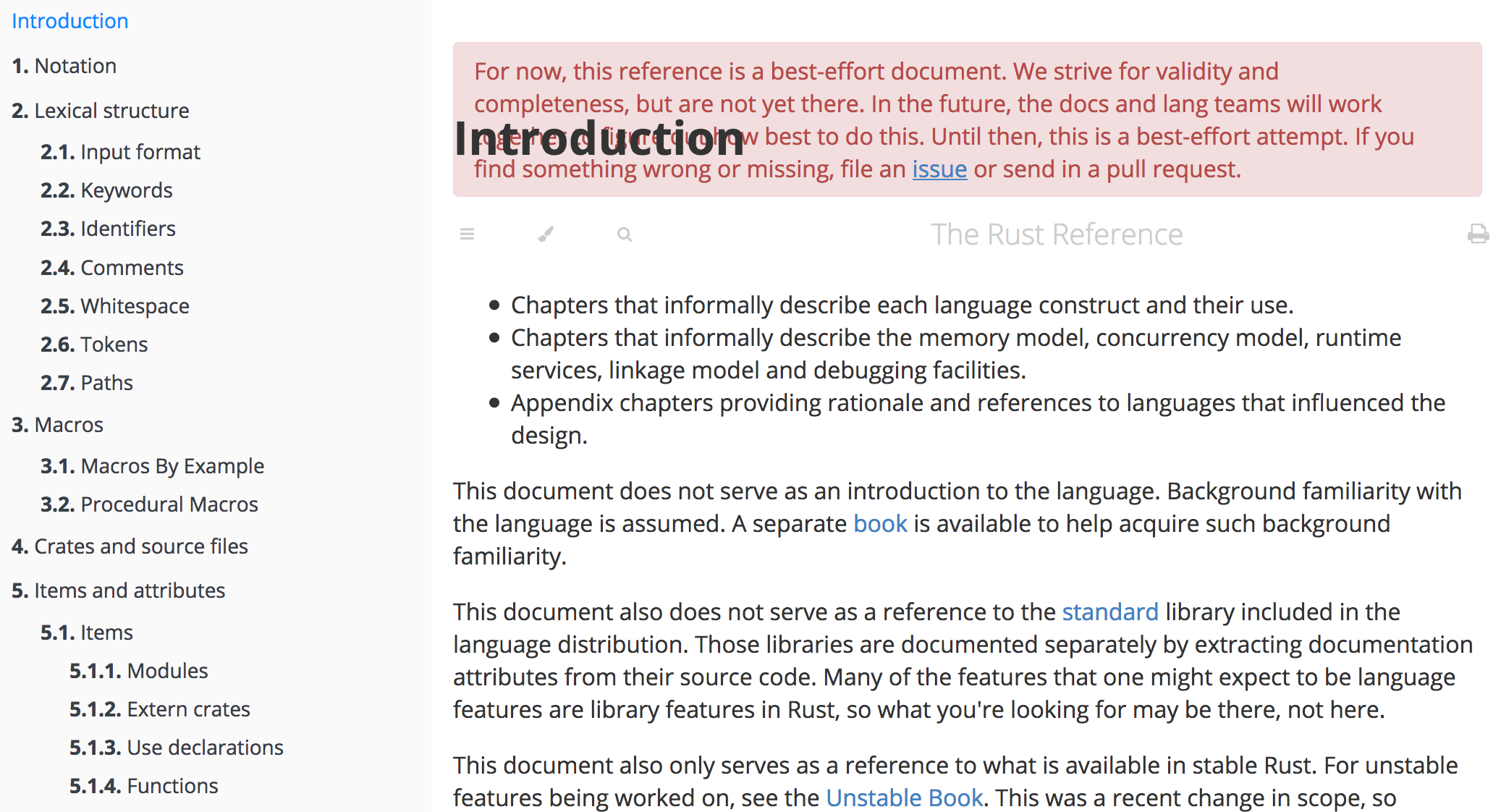Go to chapter 1 Notation
The height and width of the screenshot is (812, 1501).
(64, 66)
